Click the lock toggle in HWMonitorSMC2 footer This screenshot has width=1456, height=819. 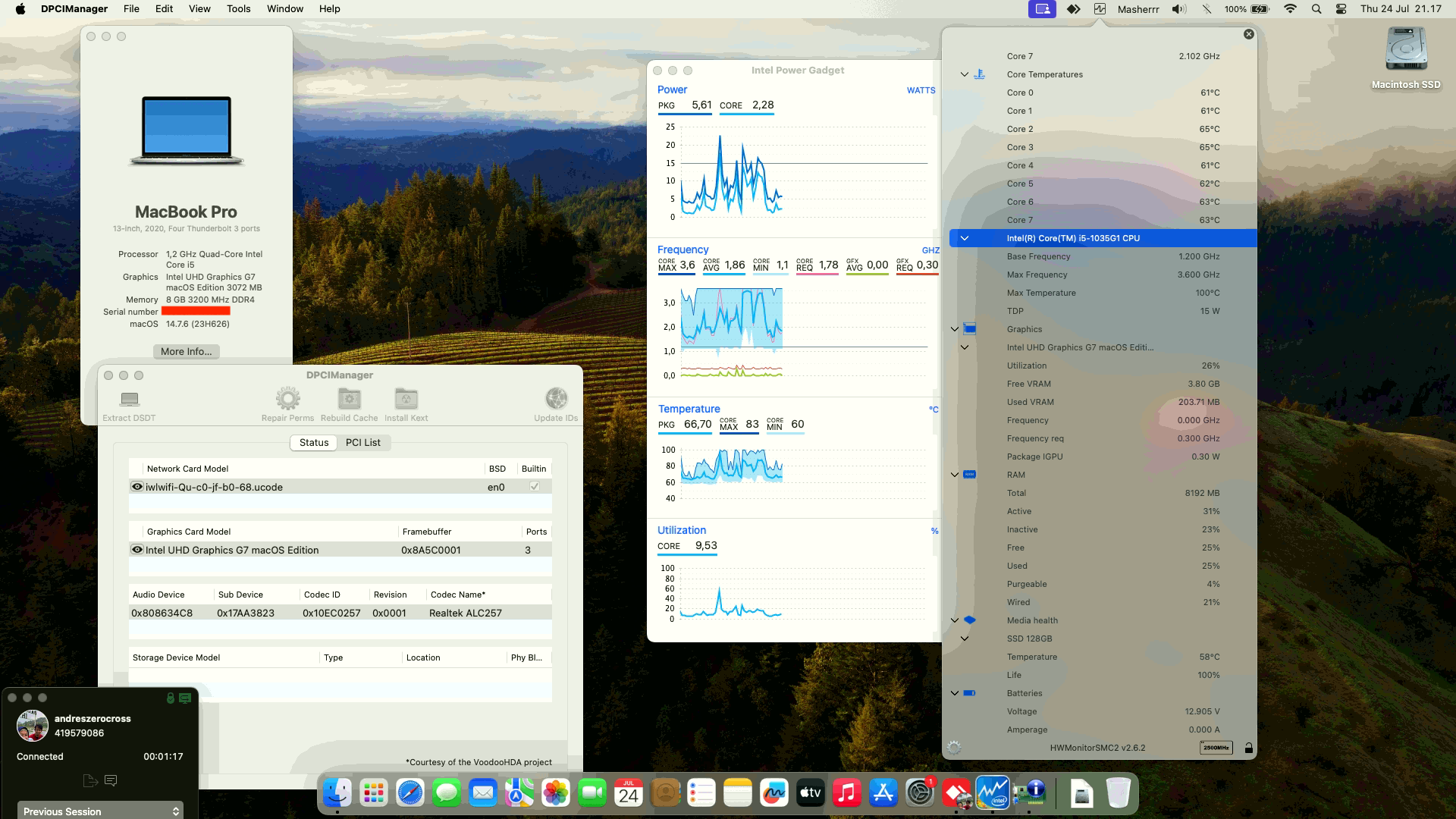point(1248,747)
